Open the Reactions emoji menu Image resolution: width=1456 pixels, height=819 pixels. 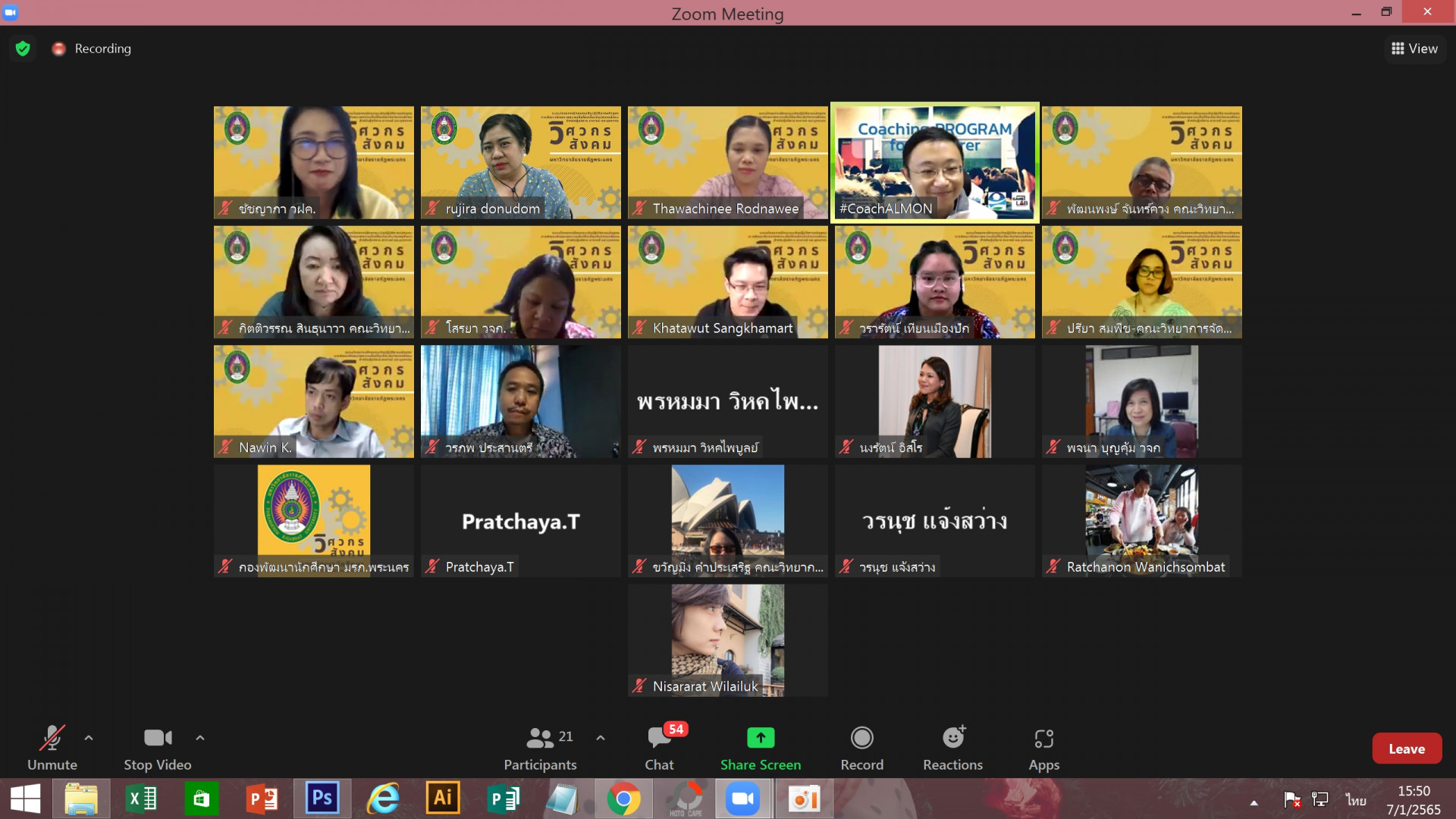click(x=952, y=738)
